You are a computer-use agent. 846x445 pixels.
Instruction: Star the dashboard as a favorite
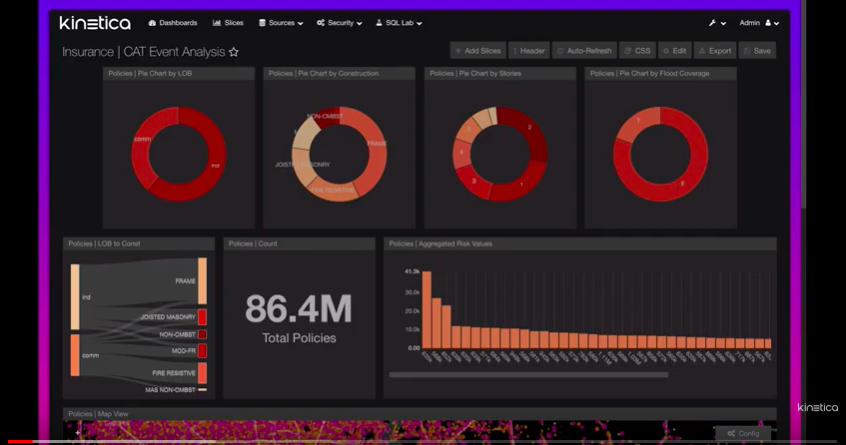(234, 52)
